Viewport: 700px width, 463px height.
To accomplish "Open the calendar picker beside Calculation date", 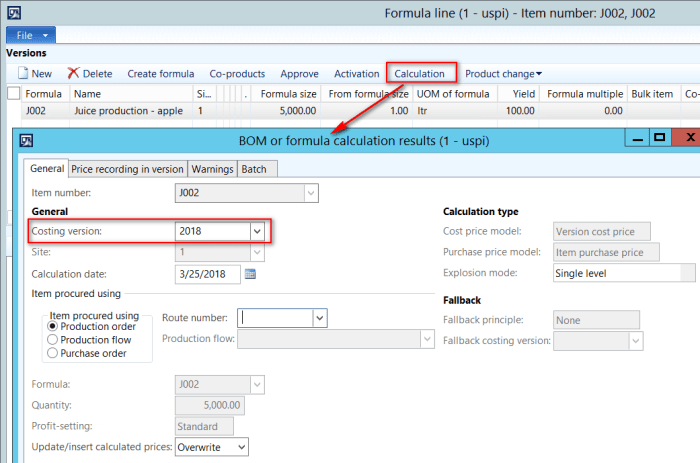I will click(251, 274).
